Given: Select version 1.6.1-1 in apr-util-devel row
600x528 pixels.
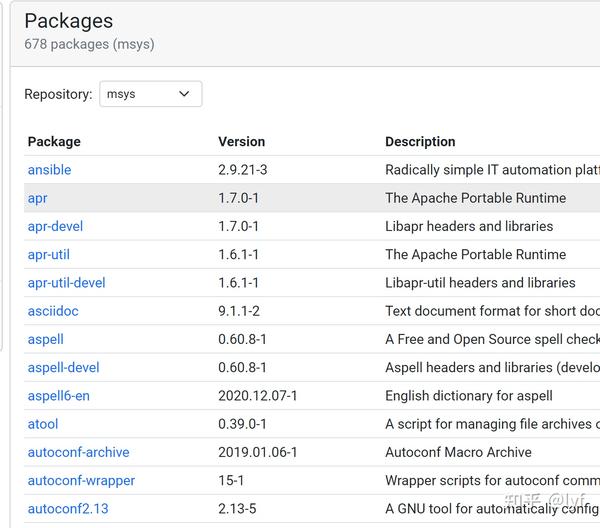Looking at the screenshot, I should coord(238,283).
